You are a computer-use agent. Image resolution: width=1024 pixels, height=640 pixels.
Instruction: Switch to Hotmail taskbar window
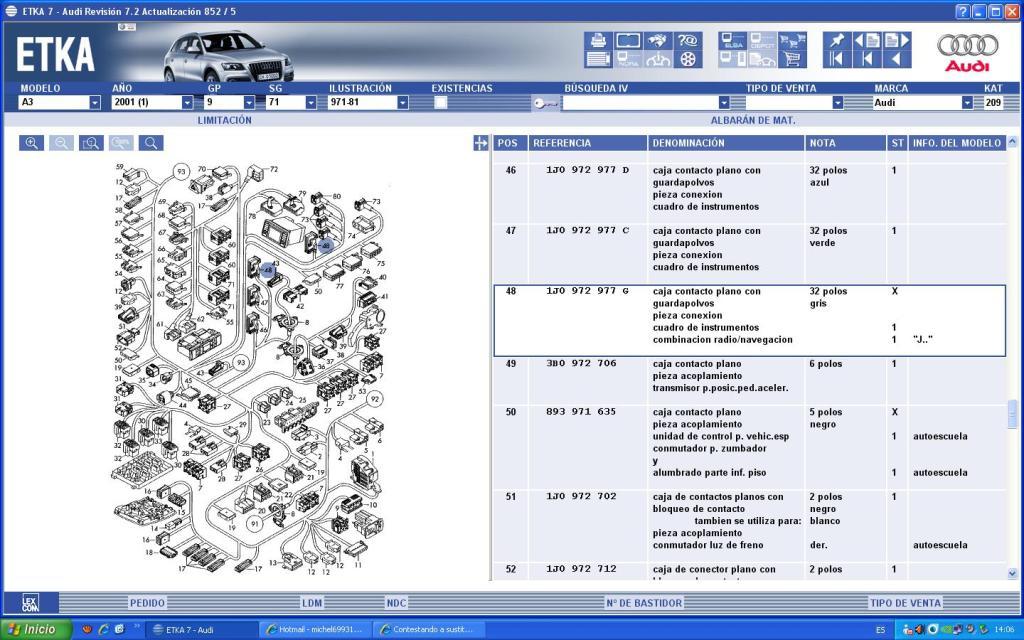(315, 630)
